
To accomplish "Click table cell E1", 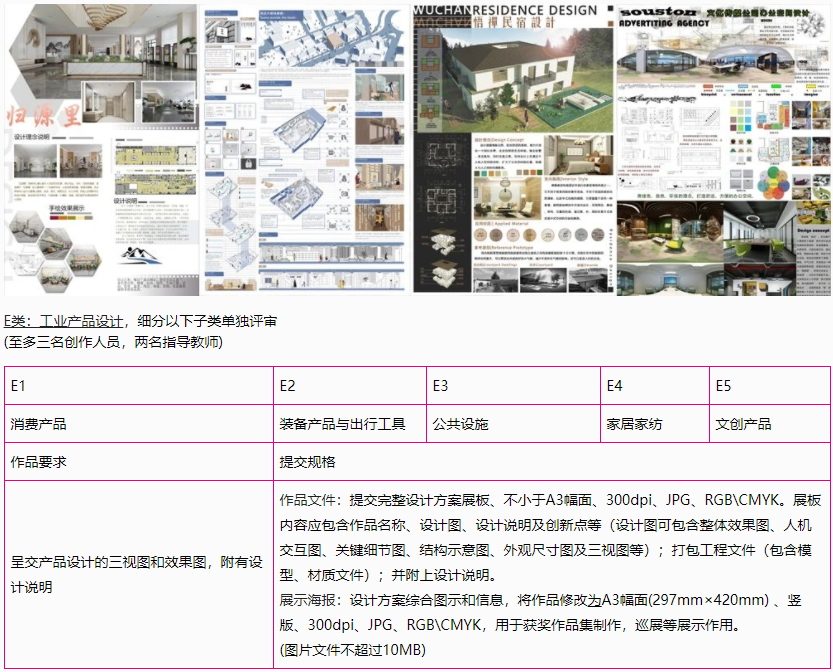I will pyautogui.click(x=139, y=386).
